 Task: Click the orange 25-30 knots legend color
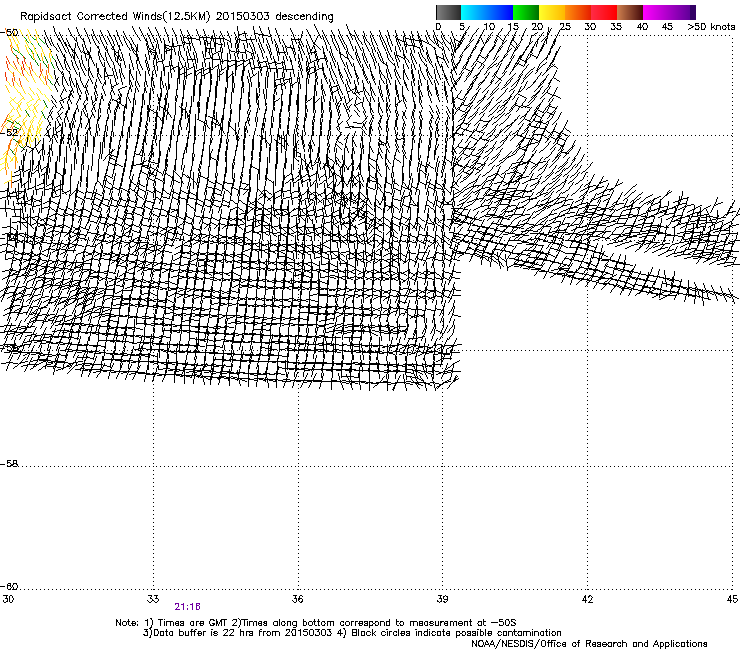pyautogui.click(x=578, y=12)
